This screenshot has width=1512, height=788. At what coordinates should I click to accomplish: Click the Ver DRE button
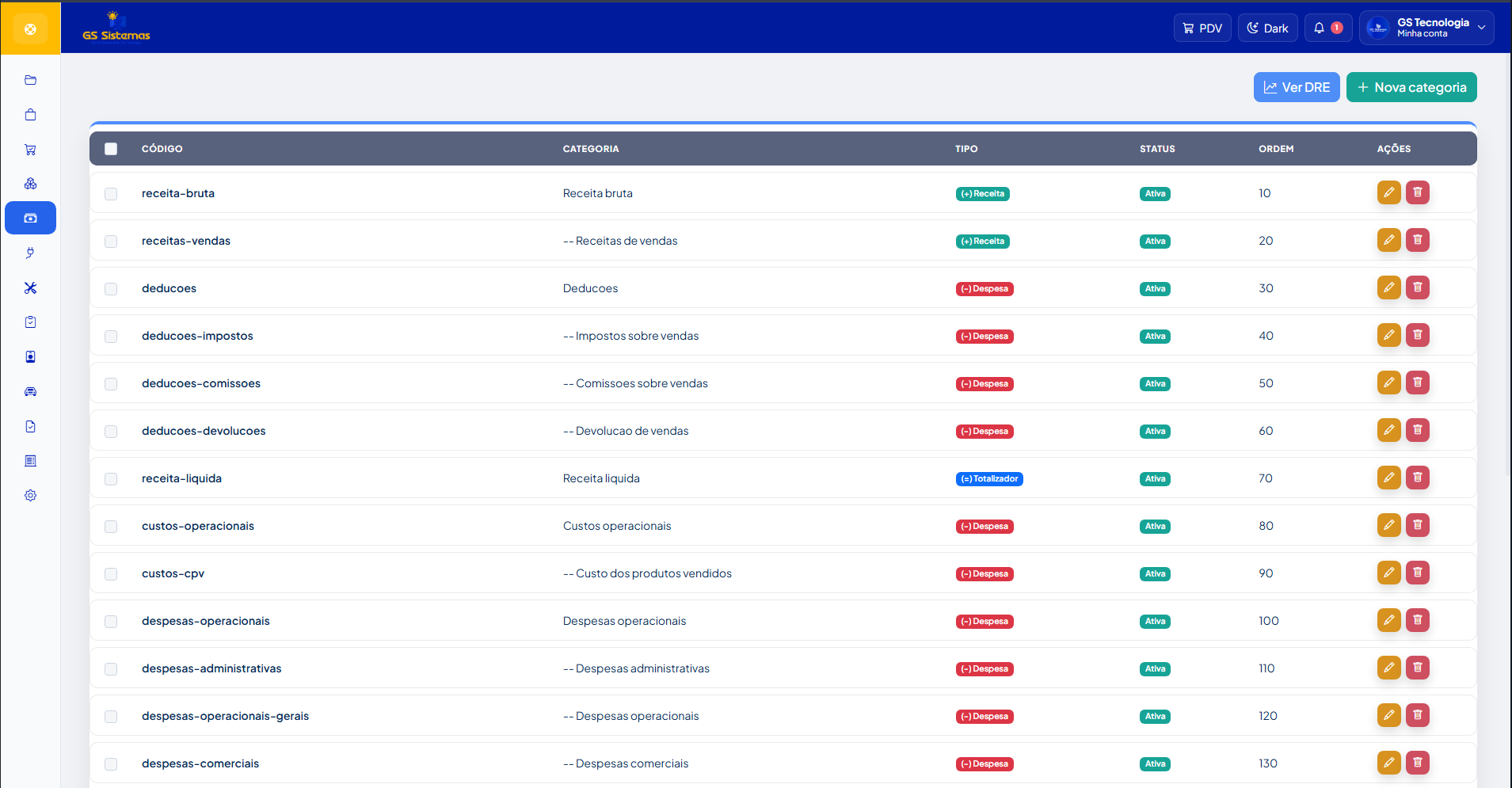1297,87
